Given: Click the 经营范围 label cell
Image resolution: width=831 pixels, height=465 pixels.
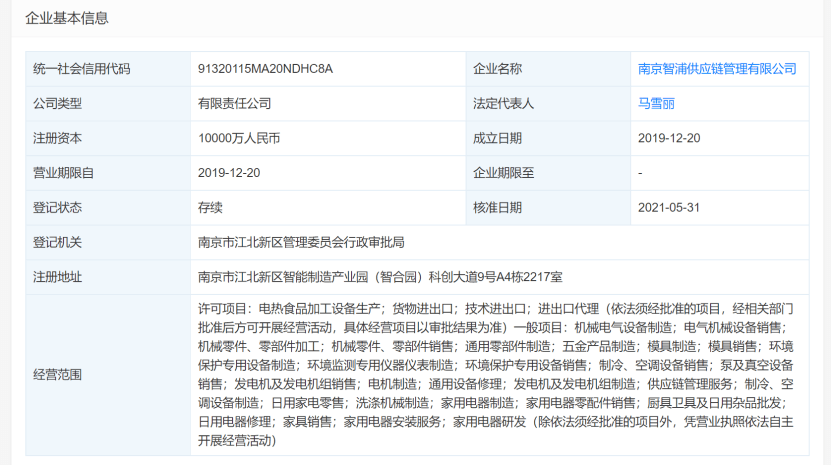Looking at the screenshot, I should [x=108, y=375].
